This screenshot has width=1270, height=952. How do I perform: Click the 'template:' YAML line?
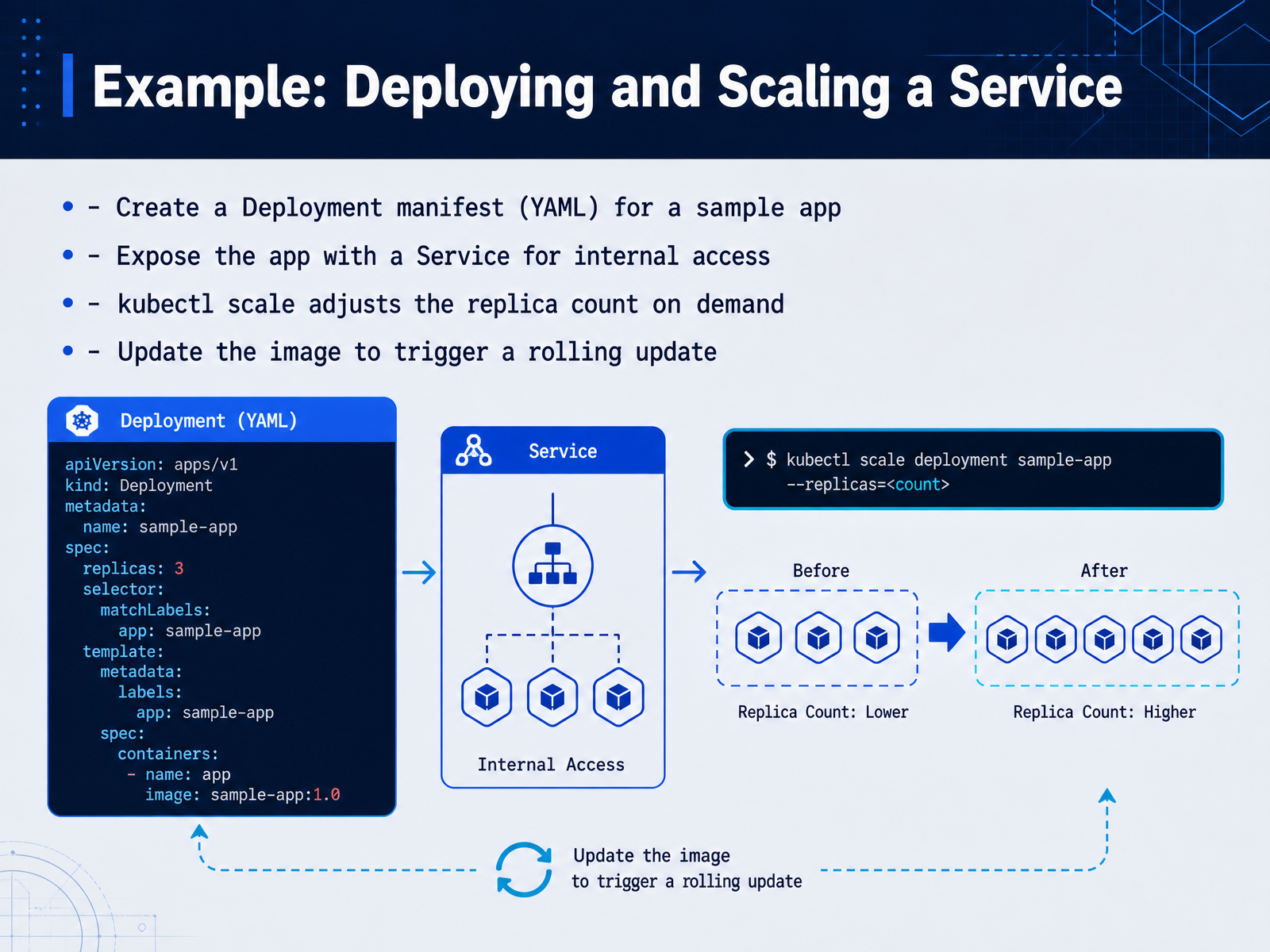click(123, 651)
